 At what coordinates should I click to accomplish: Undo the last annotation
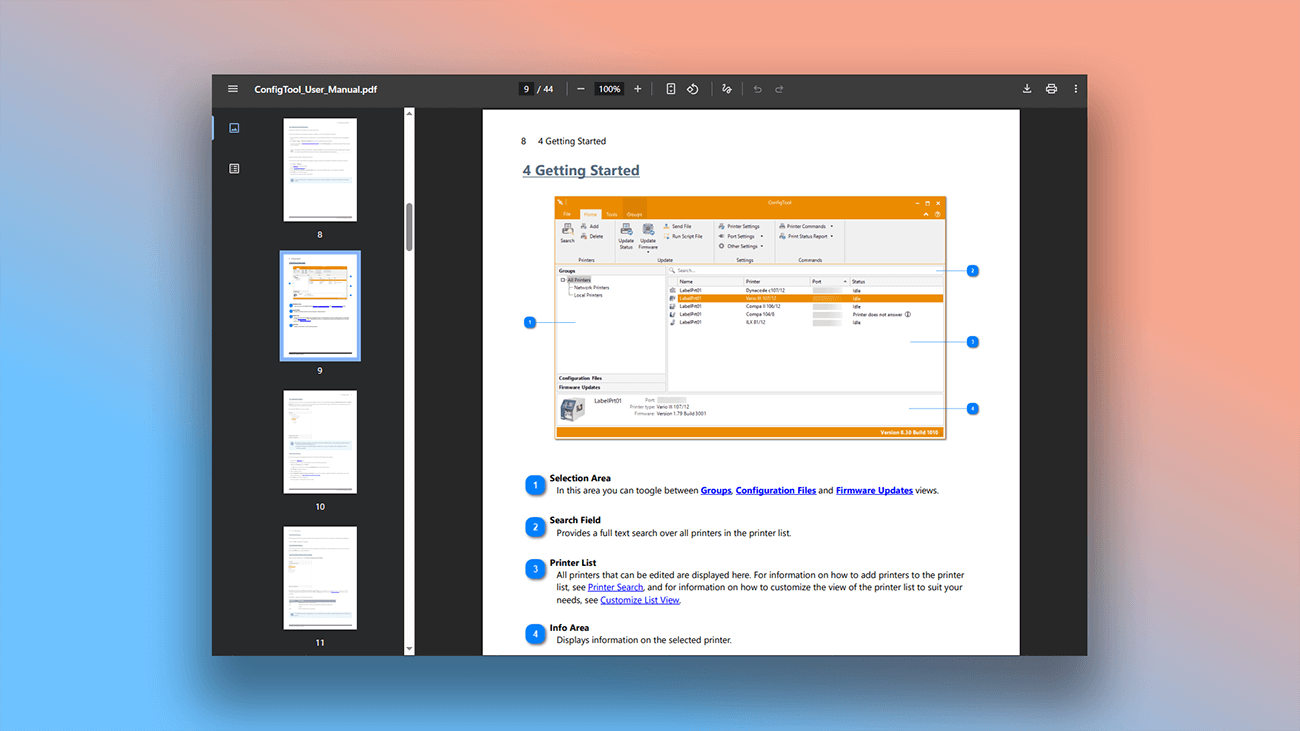(757, 88)
